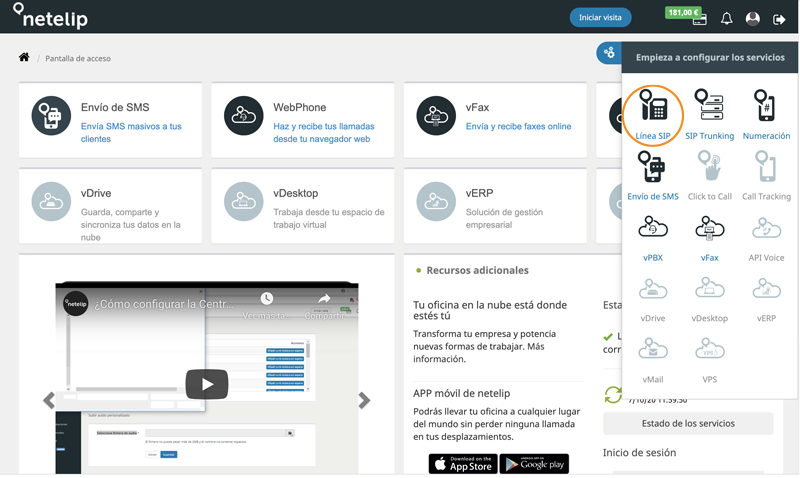
Task: Click the Iniciar visita button
Action: pyautogui.click(x=600, y=17)
